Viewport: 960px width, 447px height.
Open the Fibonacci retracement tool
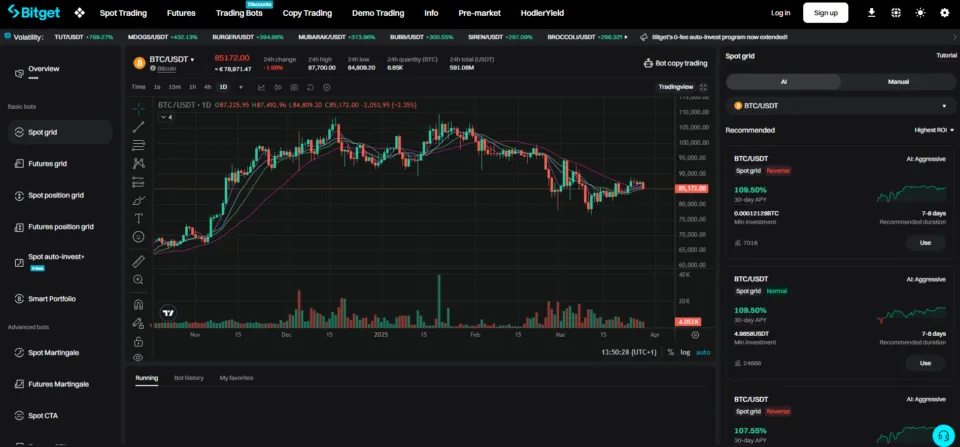[139, 145]
